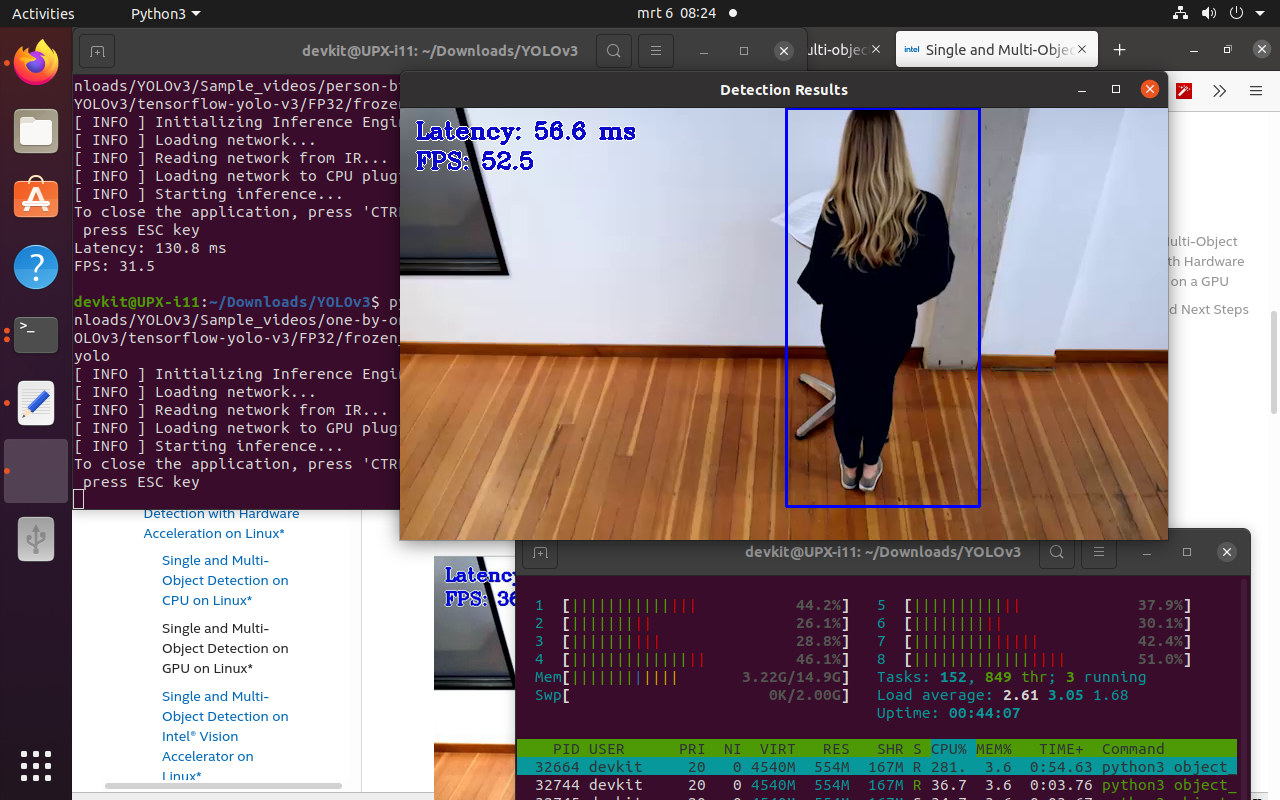Sort htop by the Command column
1280x800 pixels.
[1133, 749]
